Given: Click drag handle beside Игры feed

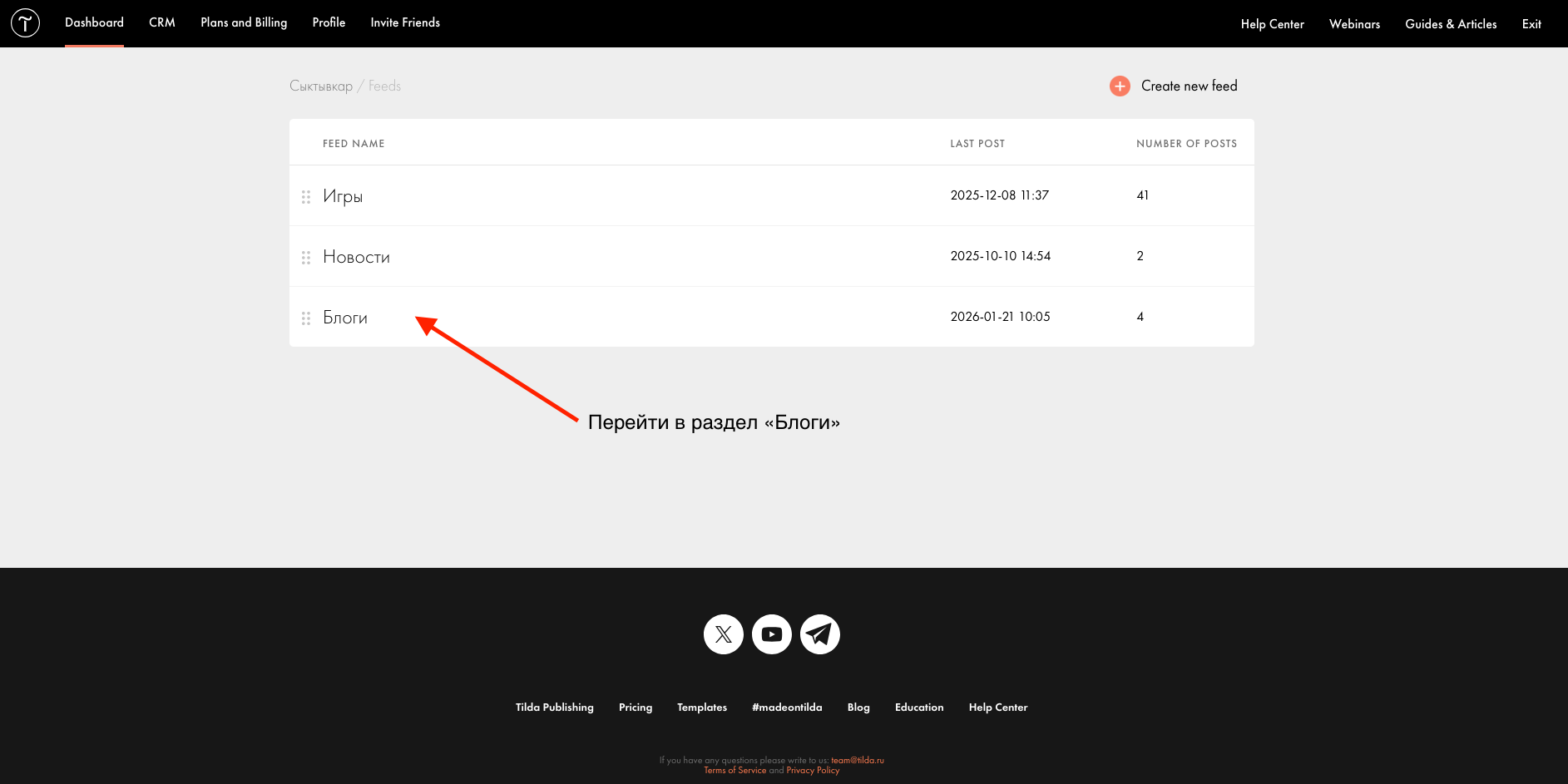Looking at the screenshot, I should tap(306, 196).
